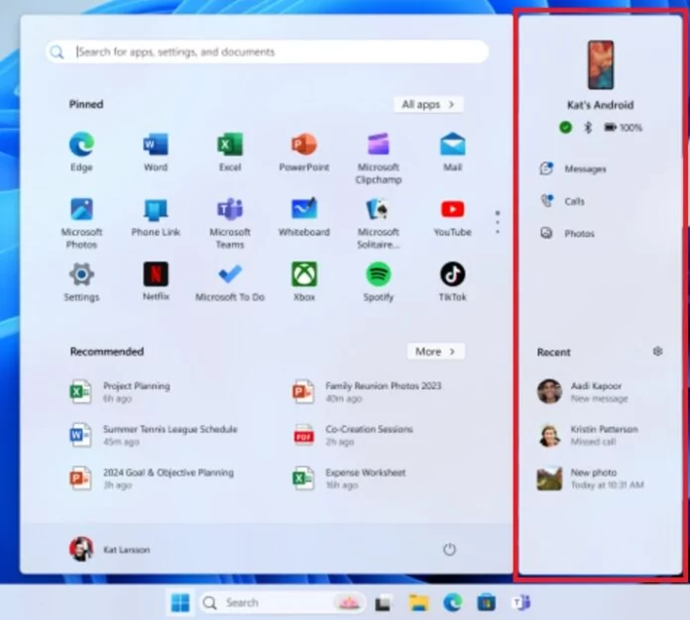
Task: Click the taskbar Search box
Action: 283,602
